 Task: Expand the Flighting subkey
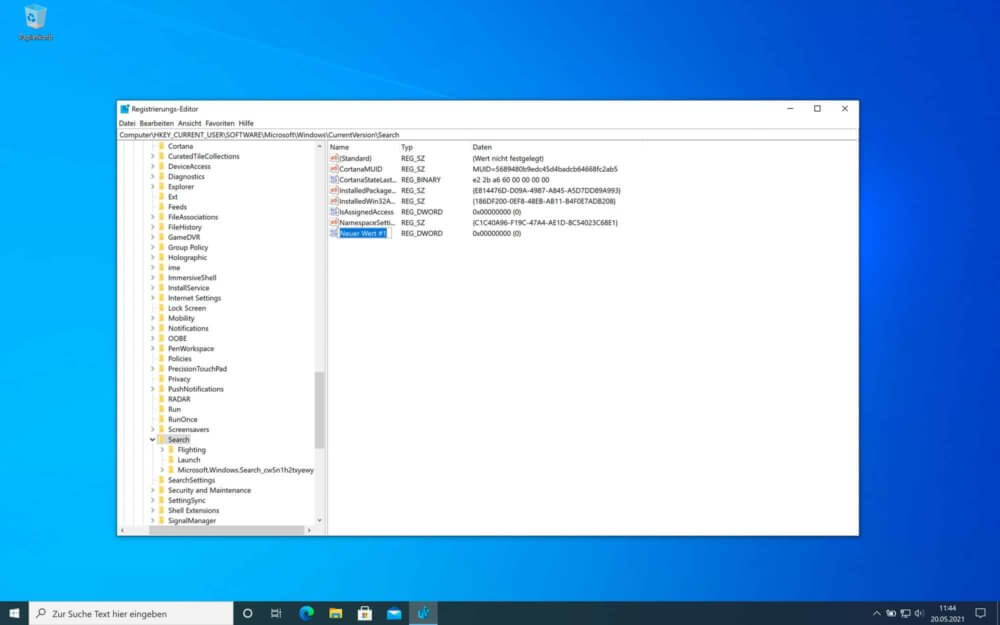coord(162,450)
